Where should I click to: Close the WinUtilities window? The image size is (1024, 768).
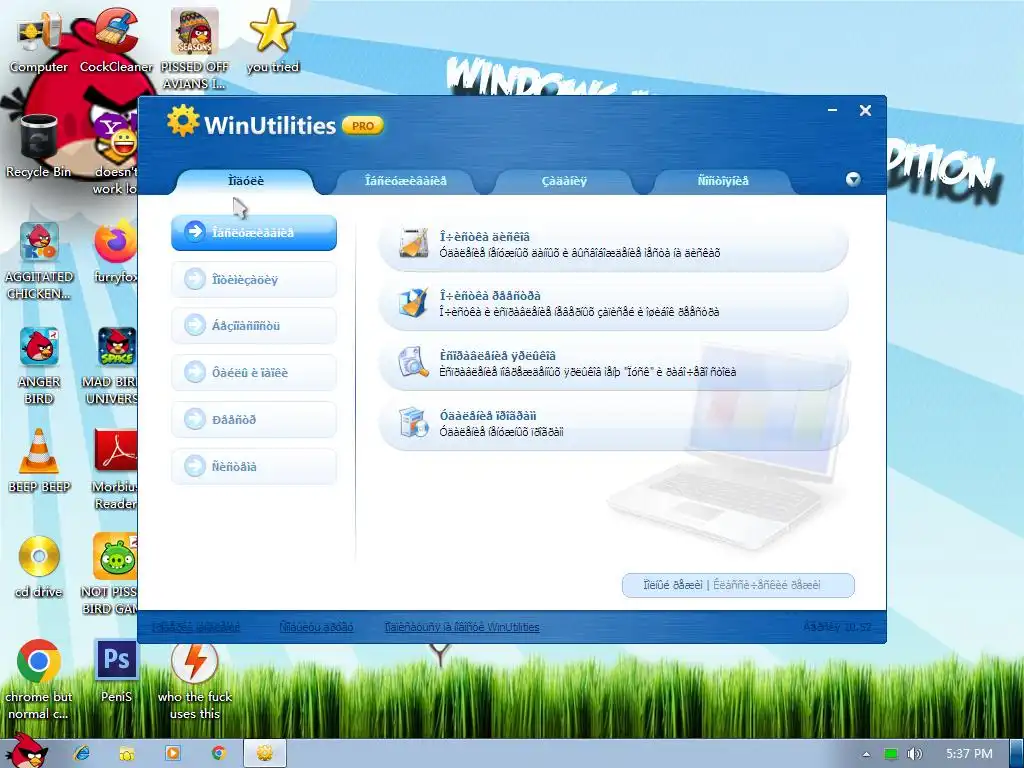[x=865, y=110]
